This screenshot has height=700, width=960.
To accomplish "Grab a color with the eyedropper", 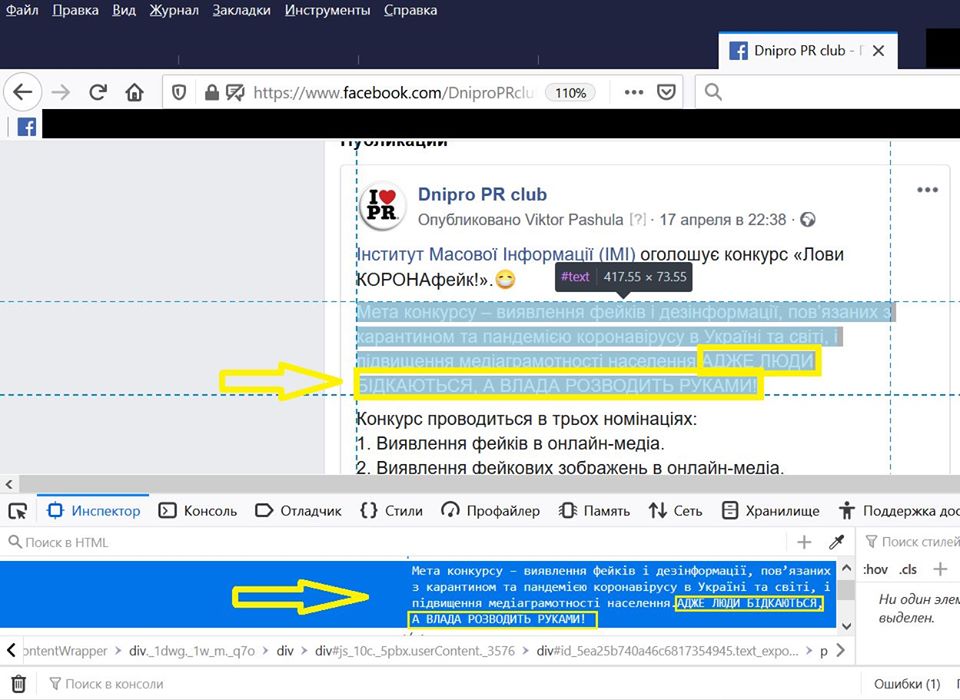I will (836, 542).
